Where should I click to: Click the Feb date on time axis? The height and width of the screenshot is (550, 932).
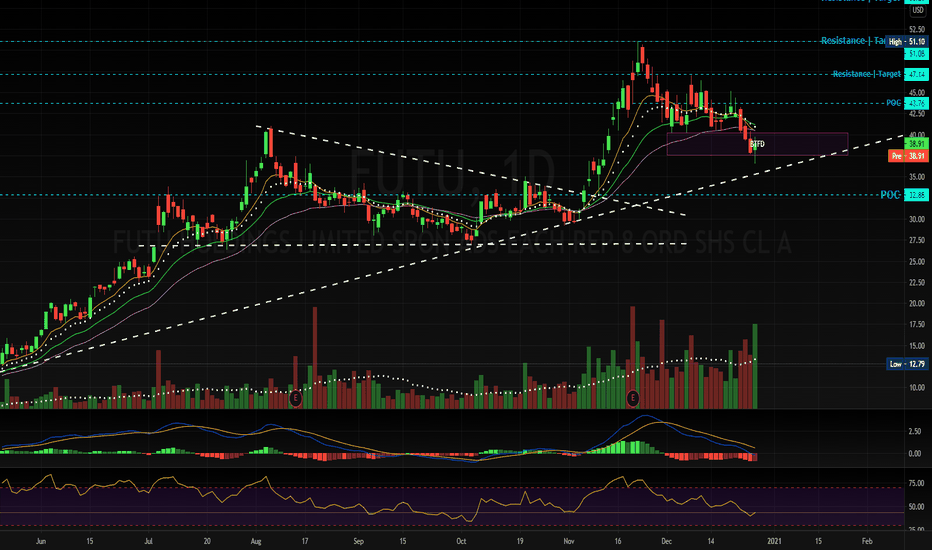(x=867, y=542)
